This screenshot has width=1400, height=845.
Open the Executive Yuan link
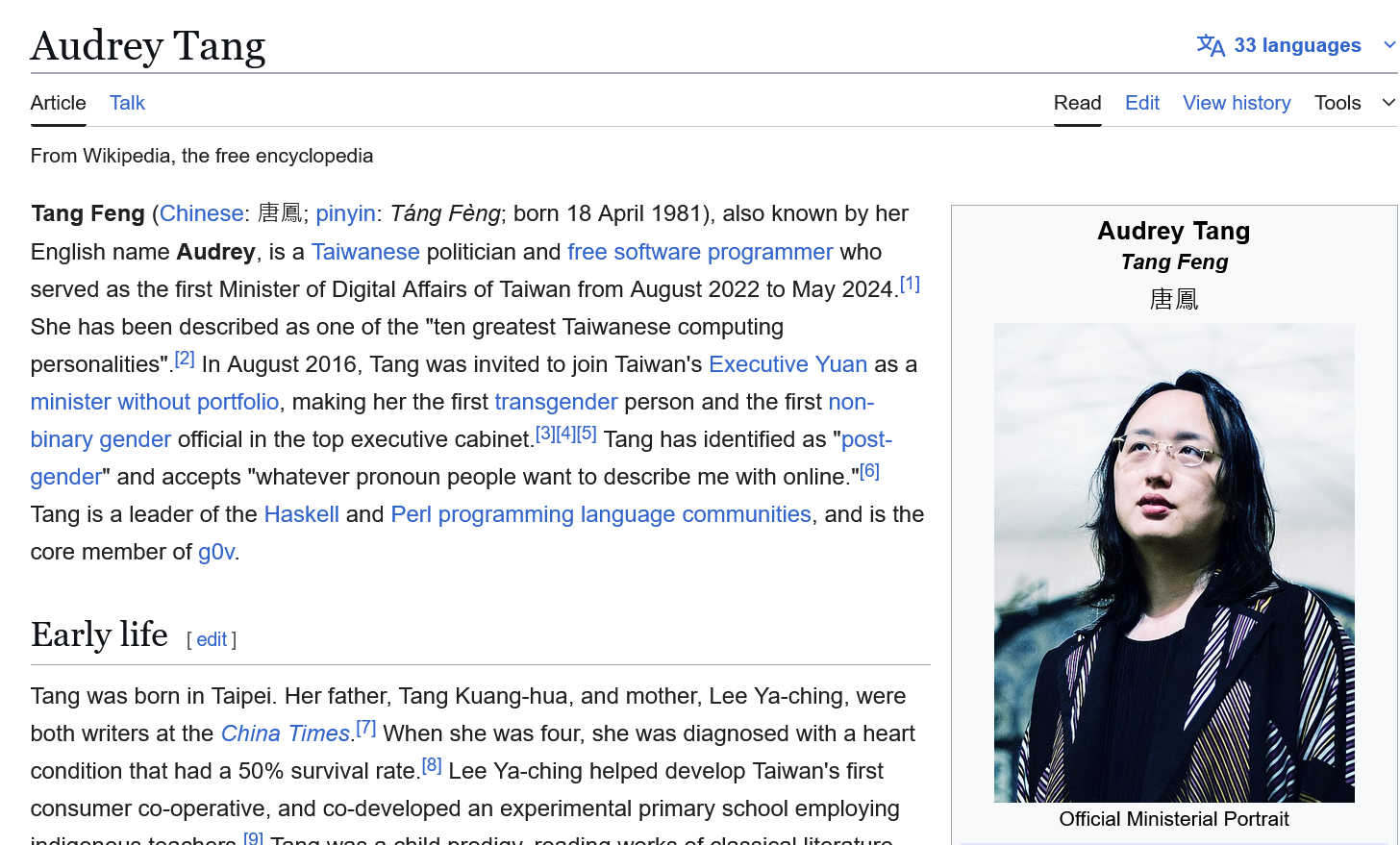point(788,364)
